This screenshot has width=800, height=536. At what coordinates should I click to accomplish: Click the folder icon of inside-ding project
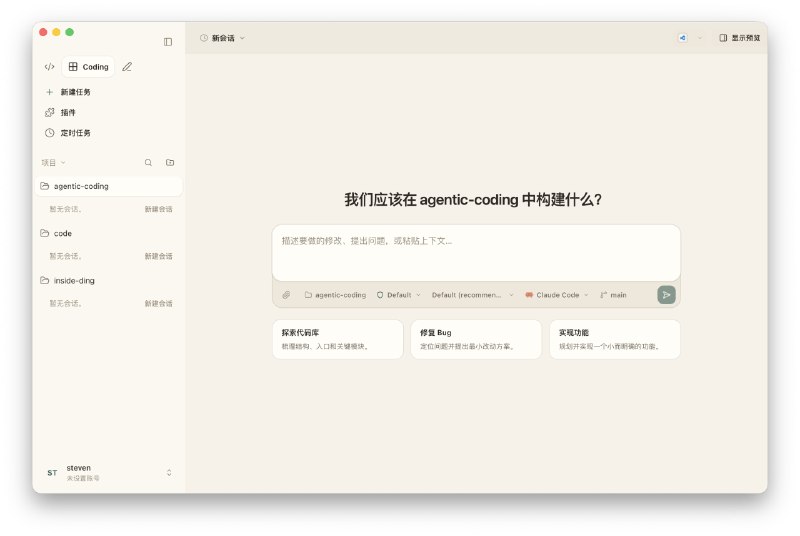(45, 280)
